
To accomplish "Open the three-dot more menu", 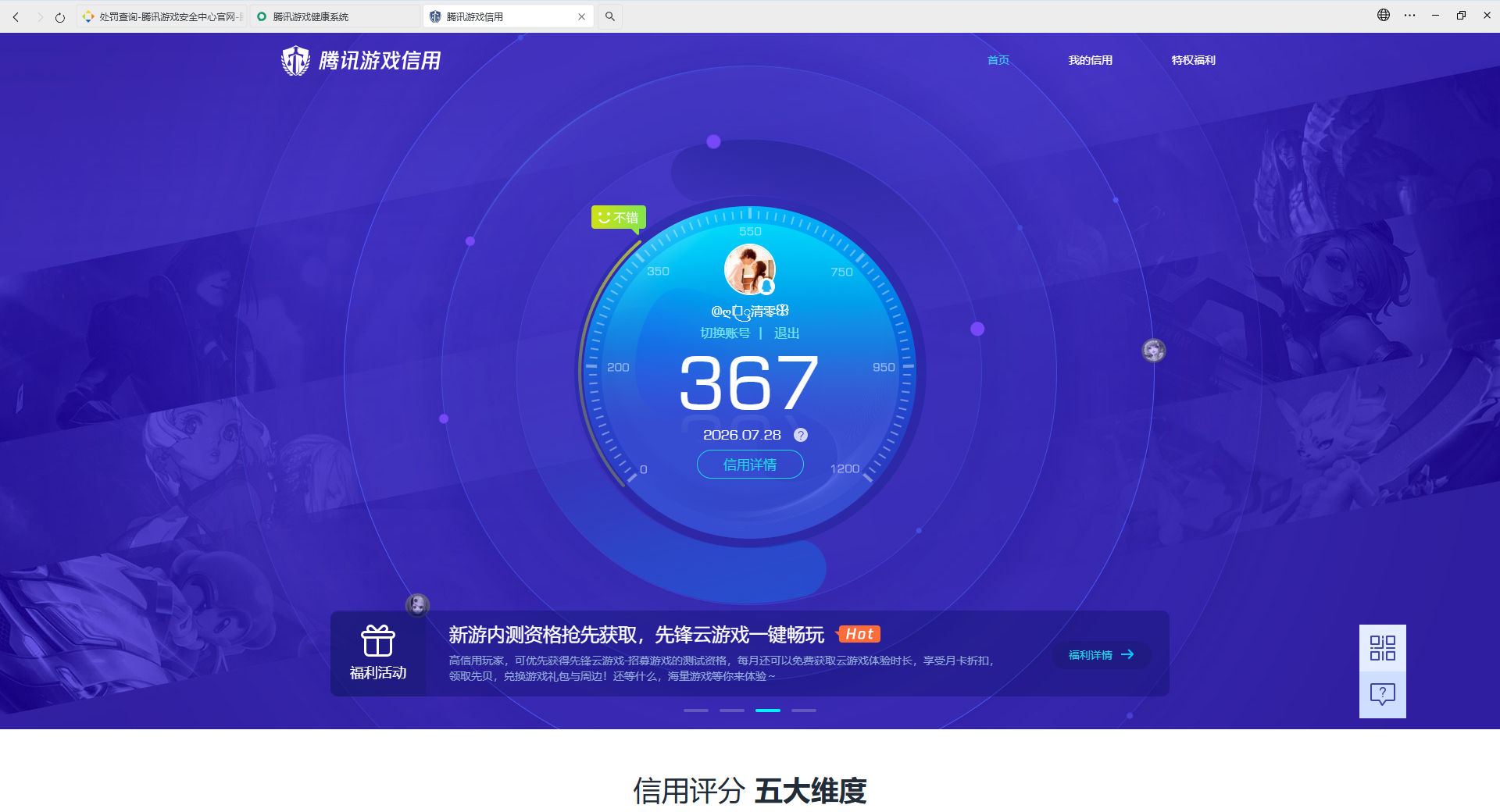I will click(1409, 15).
